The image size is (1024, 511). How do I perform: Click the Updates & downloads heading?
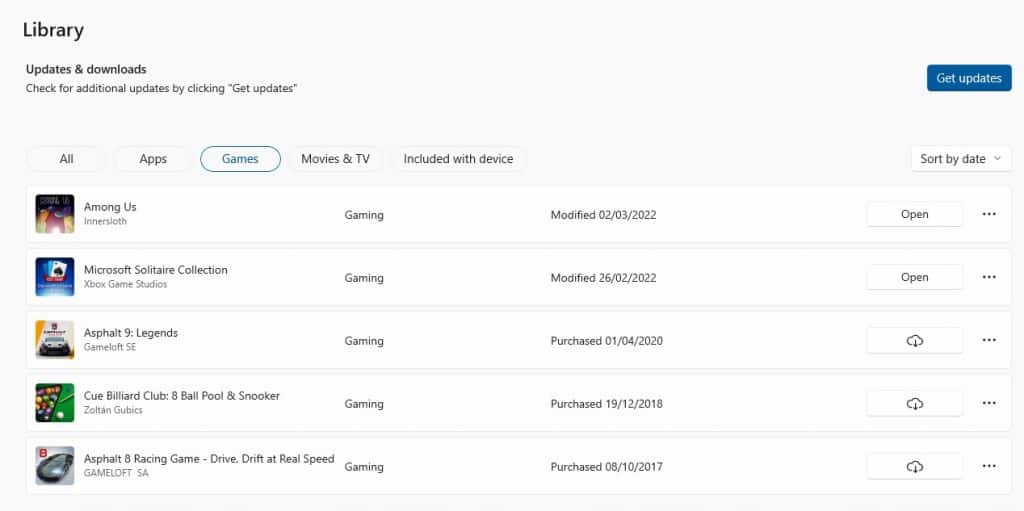tap(86, 69)
